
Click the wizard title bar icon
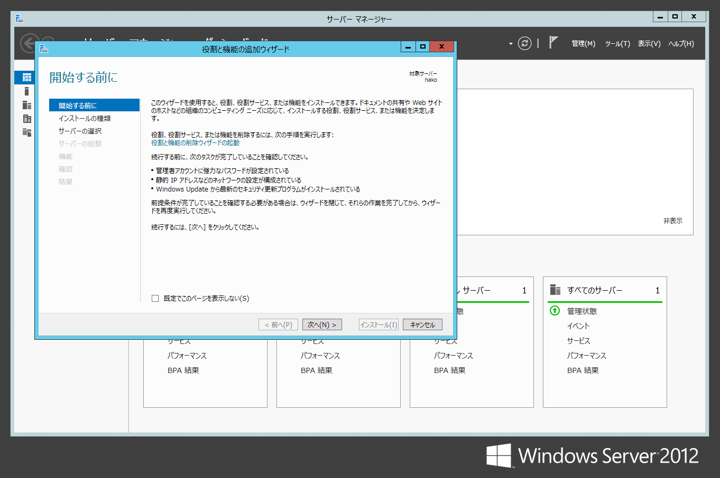pos(44,48)
